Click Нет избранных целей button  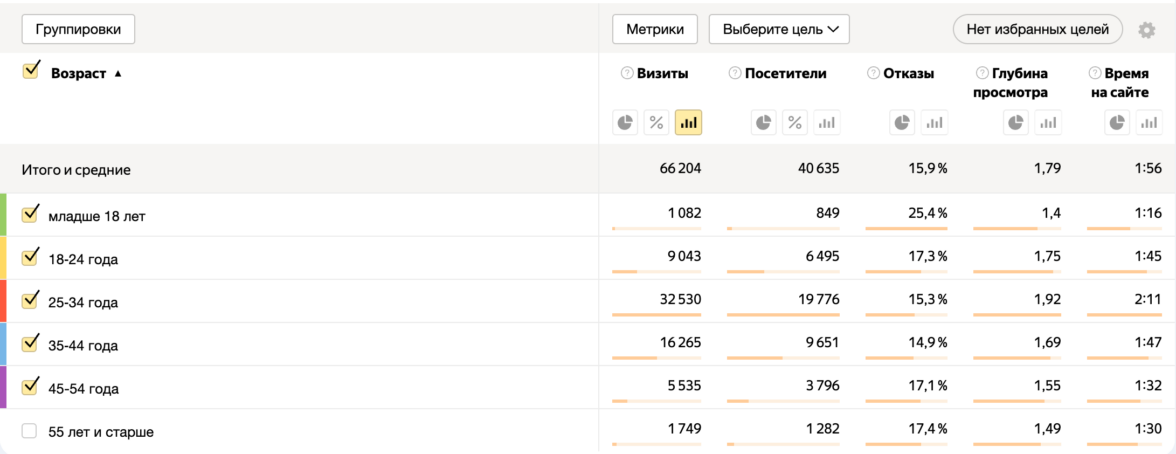[1038, 30]
